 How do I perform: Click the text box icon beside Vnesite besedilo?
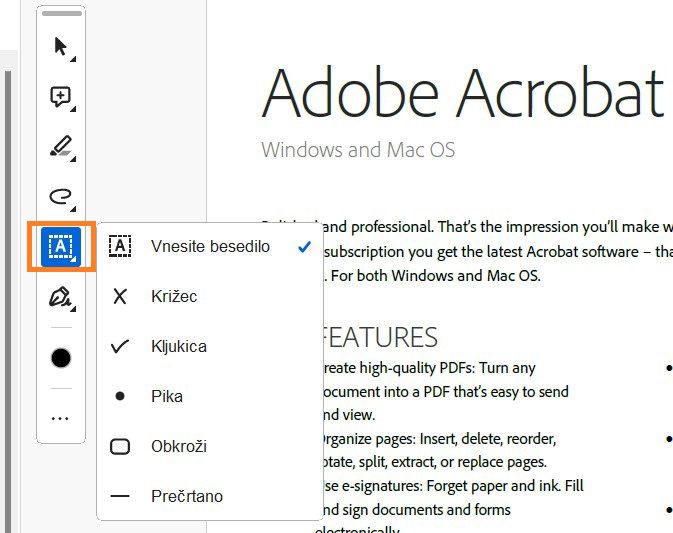point(120,246)
